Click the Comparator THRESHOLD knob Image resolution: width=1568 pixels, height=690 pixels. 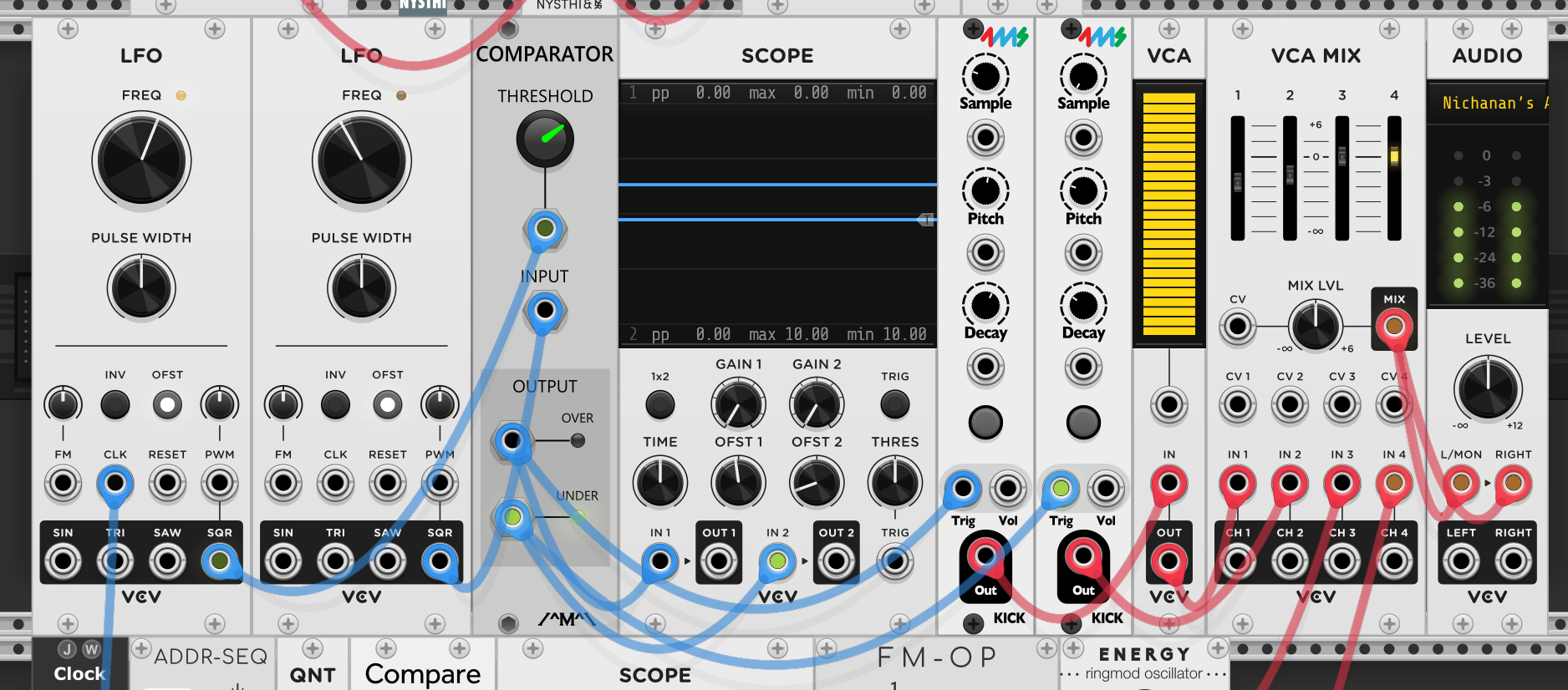(x=545, y=139)
